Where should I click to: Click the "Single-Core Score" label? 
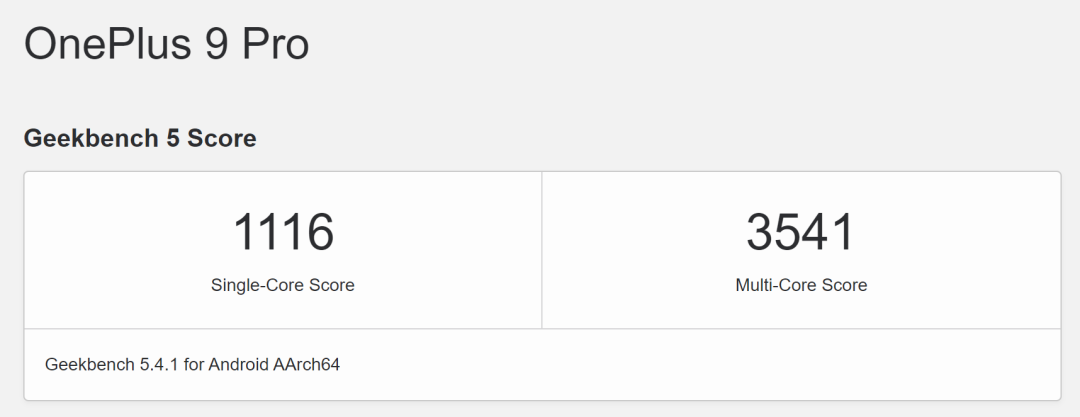pyautogui.click(x=283, y=285)
